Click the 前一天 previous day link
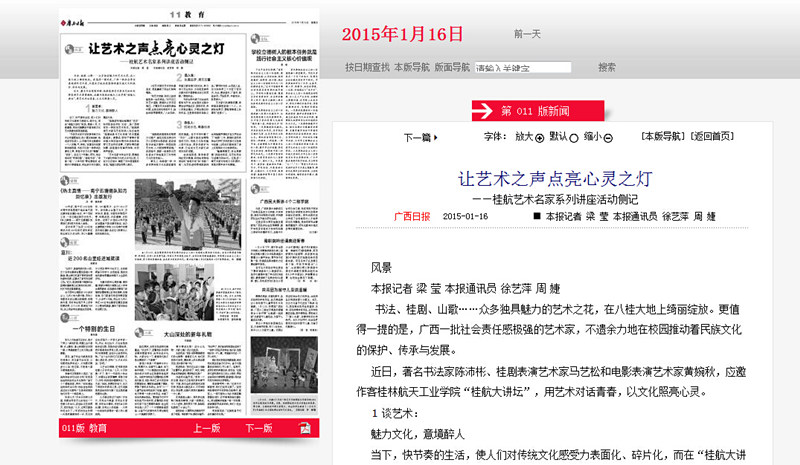 click(x=527, y=34)
